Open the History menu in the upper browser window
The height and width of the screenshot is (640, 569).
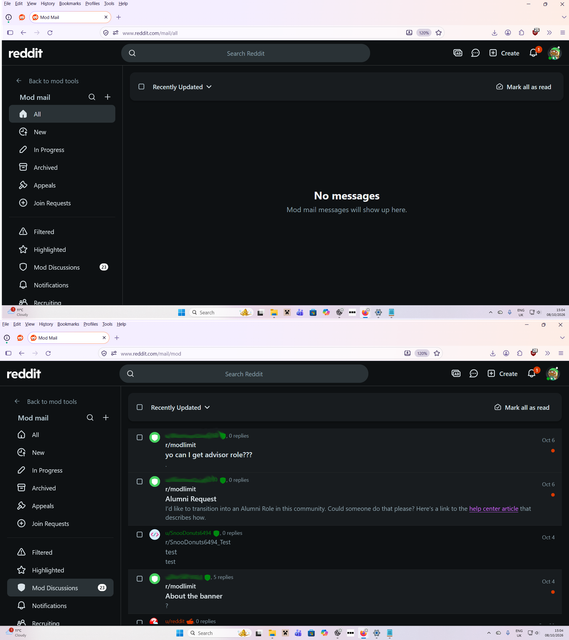point(48,3)
